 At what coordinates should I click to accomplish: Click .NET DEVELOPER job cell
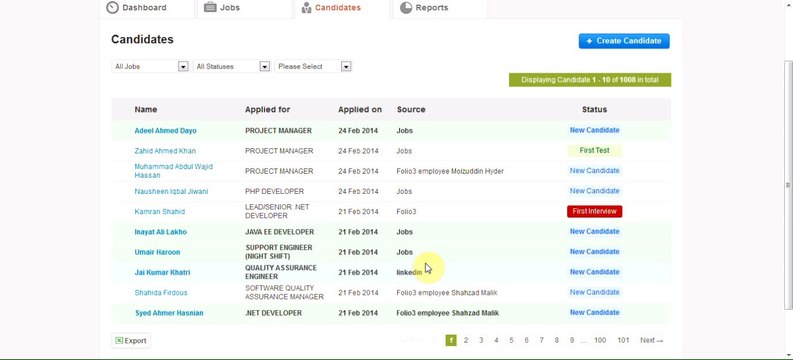[x=274, y=312]
